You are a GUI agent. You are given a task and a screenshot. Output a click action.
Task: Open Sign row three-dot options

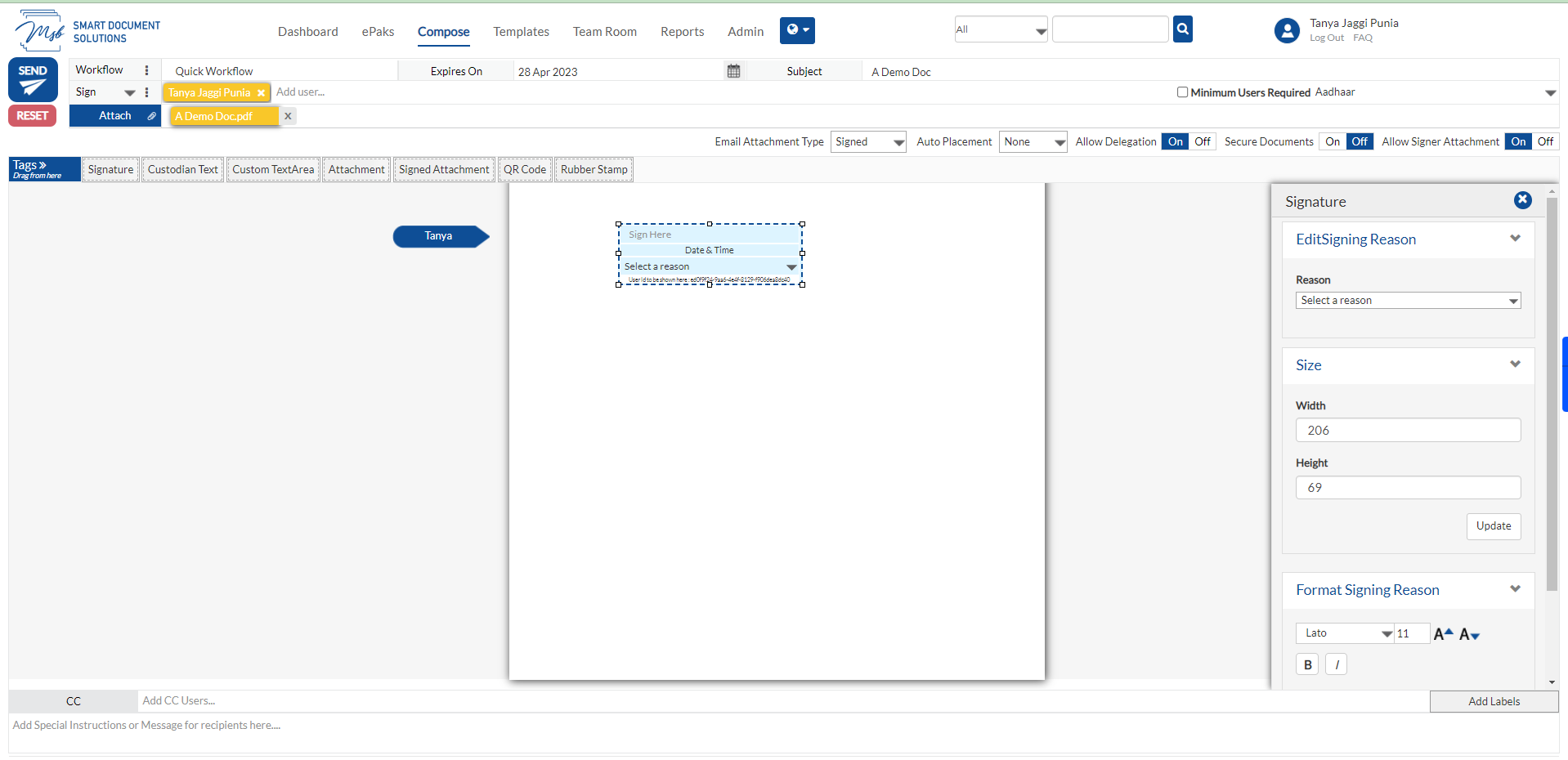pyautogui.click(x=147, y=92)
